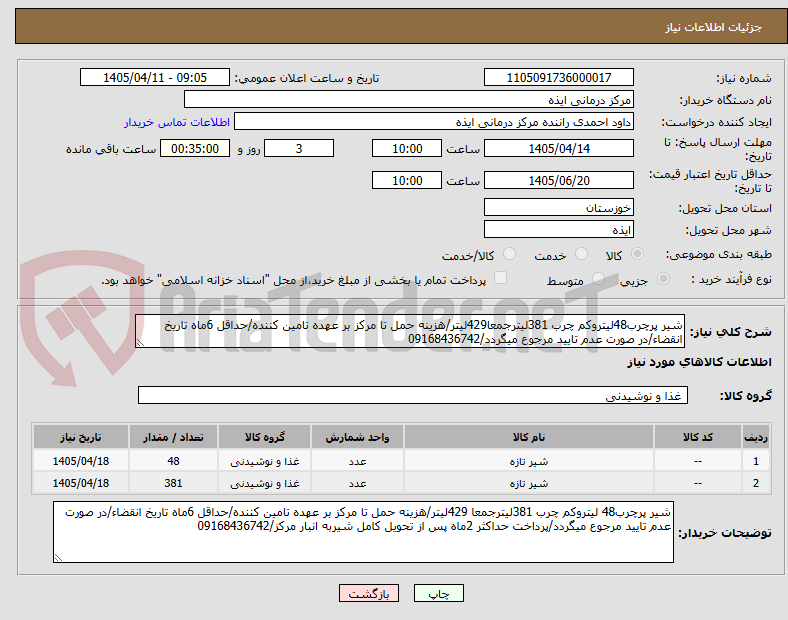Image resolution: width=788 pixels, height=620 pixels.
Task: Click the deadline hour field beside 1405/04/14
Action: (x=407, y=148)
